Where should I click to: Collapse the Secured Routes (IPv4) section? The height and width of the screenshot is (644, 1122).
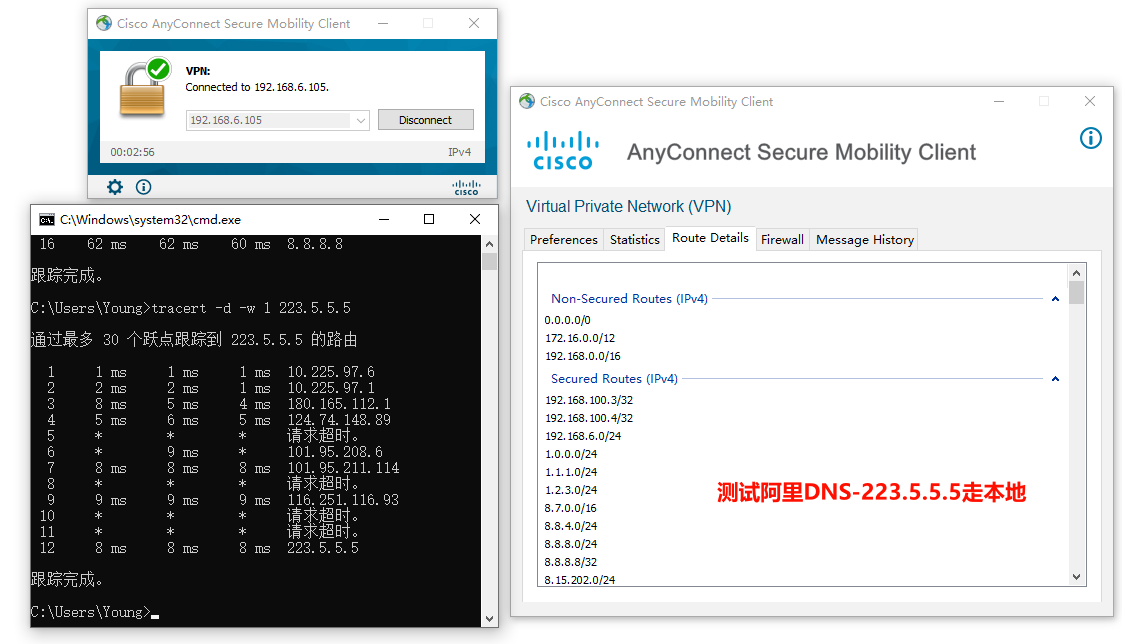tap(1055, 379)
